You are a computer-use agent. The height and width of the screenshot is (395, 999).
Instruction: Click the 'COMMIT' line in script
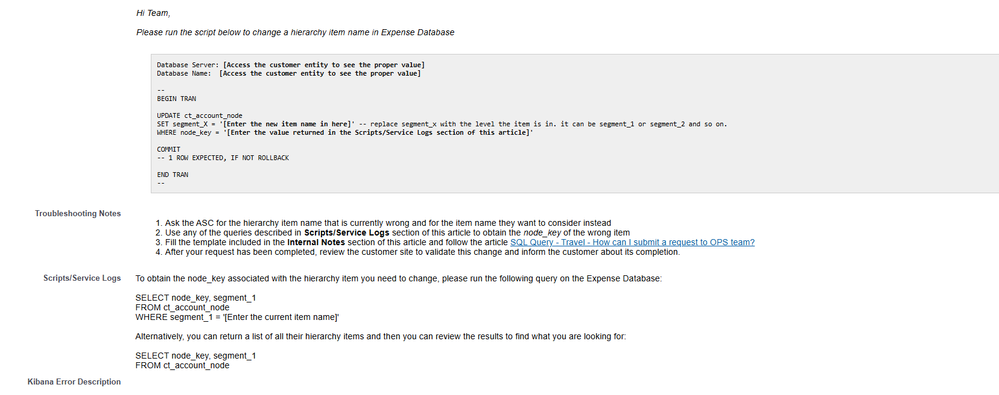pyautogui.click(x=169, y=149)
